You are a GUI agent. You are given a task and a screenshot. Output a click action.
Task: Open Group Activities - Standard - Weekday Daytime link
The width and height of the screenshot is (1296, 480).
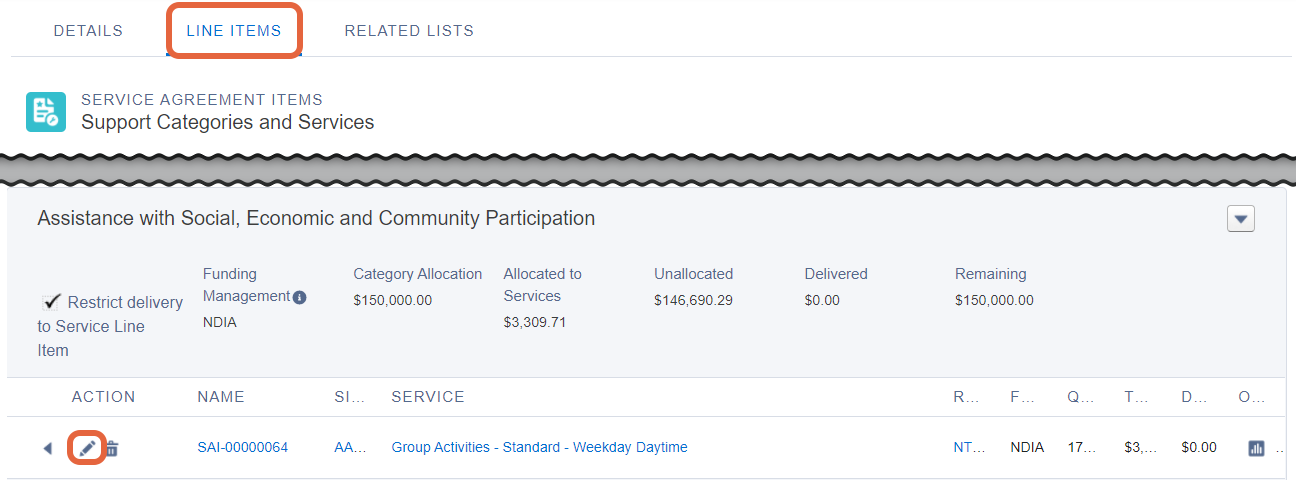tap(540, 447)
